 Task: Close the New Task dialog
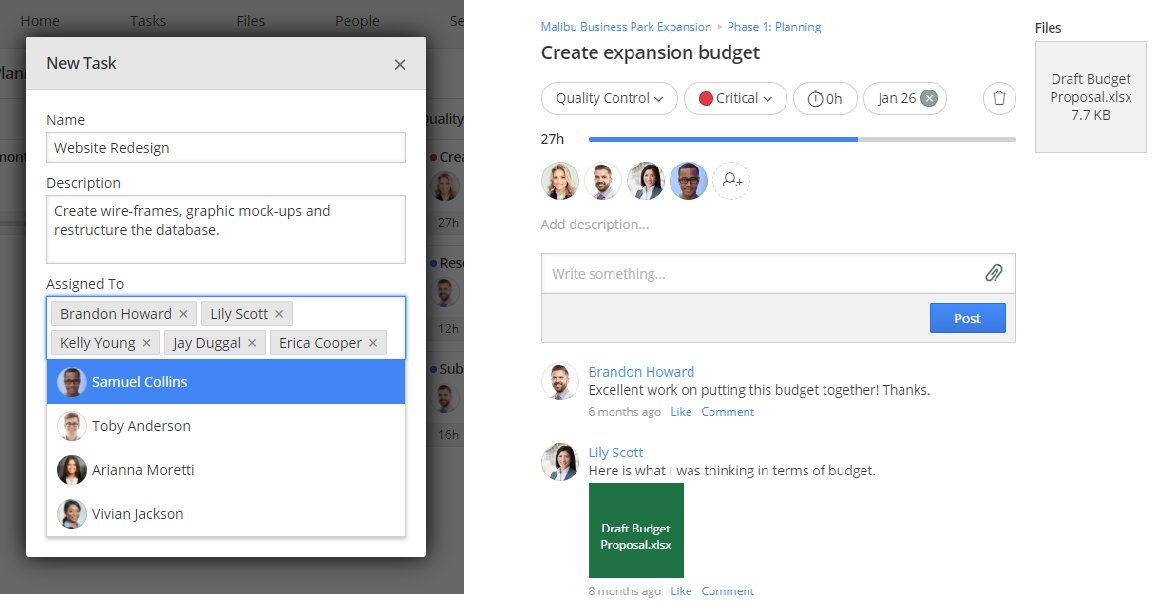pyautogui.click(x=400, y=65)
